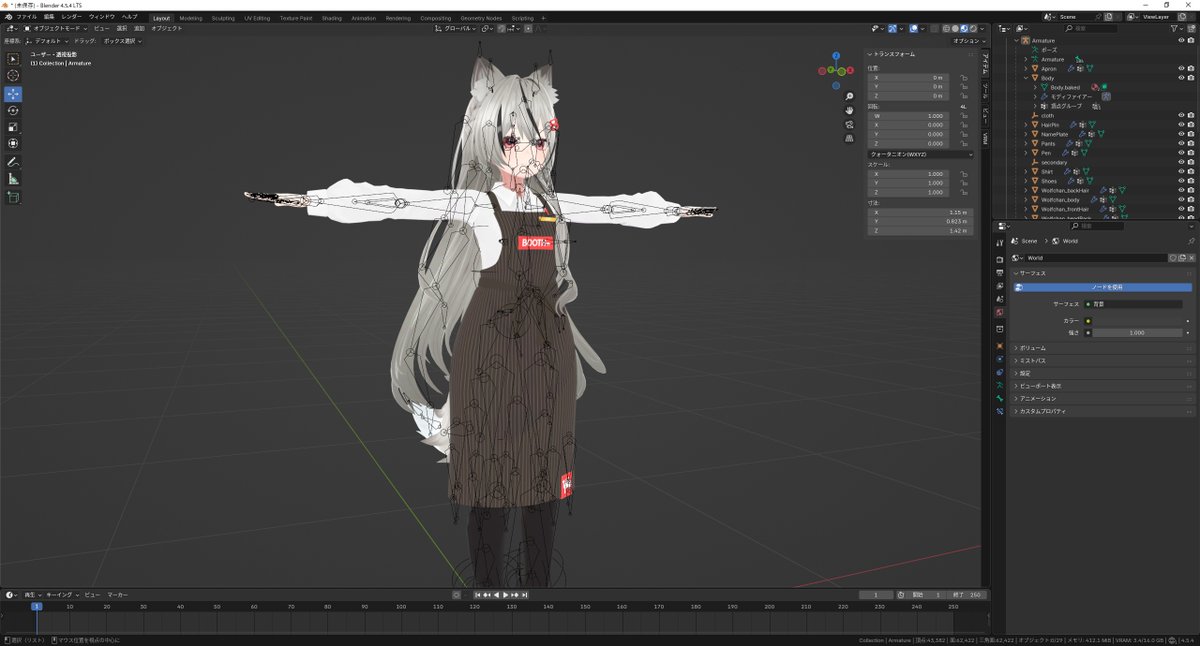The image size is (1200, 646).
Task: Hide HairPin in viewport
Action: click(x=1181, y=124)
